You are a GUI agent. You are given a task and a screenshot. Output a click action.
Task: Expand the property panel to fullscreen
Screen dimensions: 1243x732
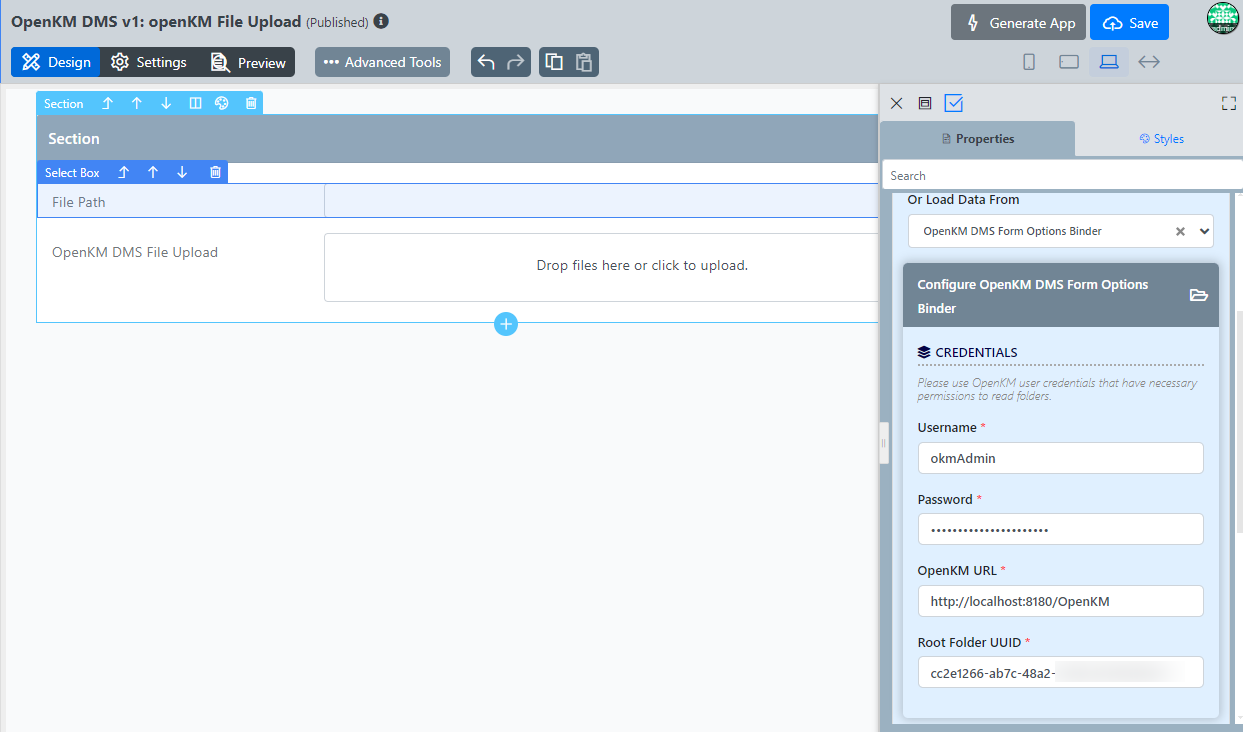tap(1228, 103)
